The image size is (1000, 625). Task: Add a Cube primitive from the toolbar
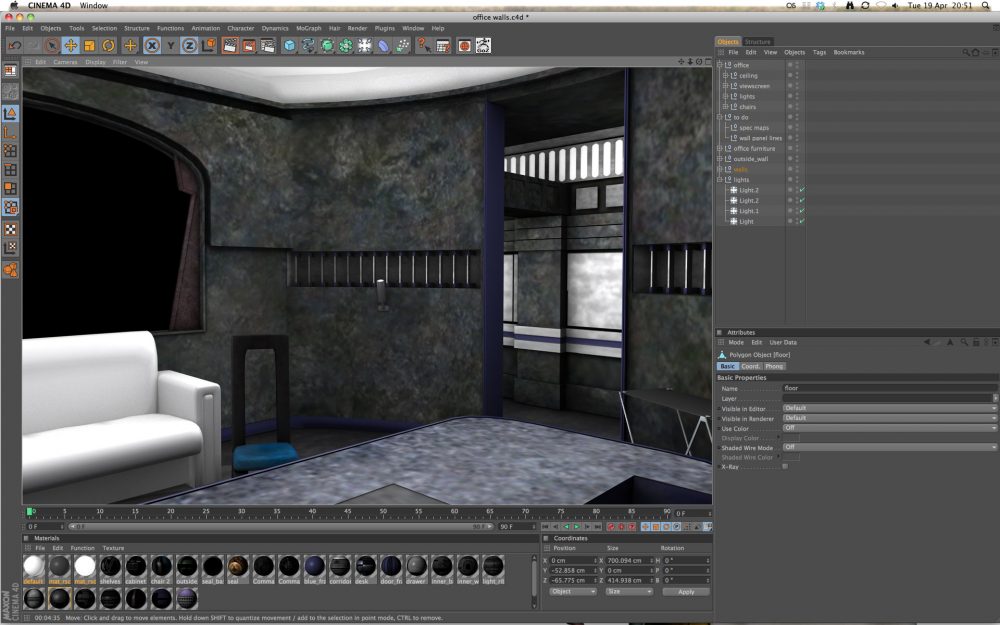(x=289, y=45)
